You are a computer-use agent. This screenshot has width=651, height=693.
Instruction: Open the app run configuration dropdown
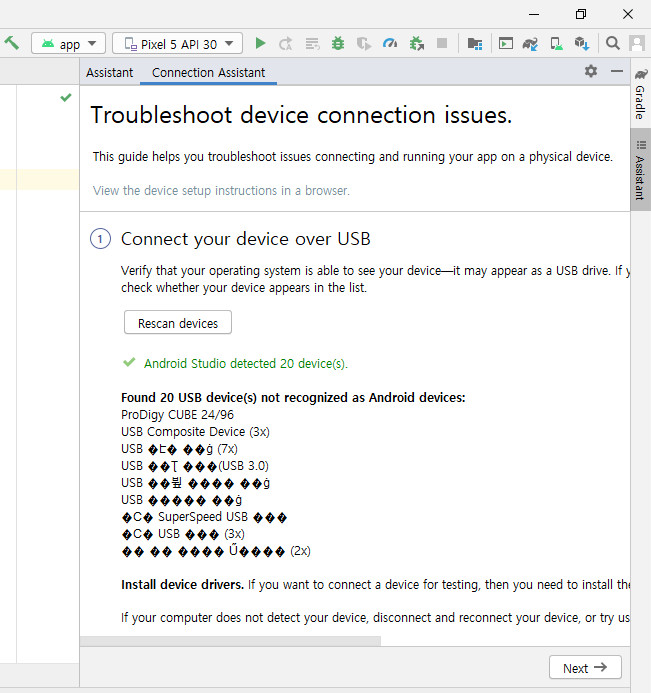tap(69, 43)
